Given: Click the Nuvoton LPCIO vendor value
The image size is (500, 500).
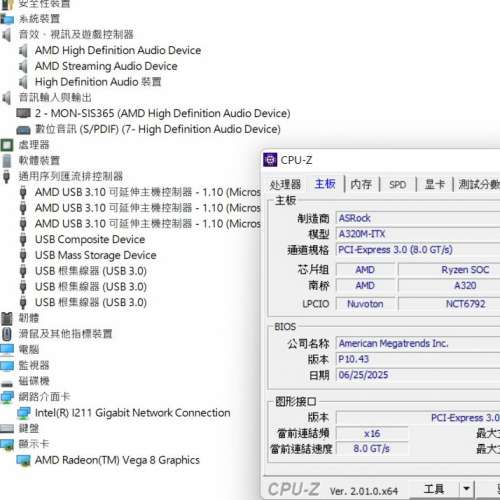Looking at the screenshot, I should (x=365, y=304).
